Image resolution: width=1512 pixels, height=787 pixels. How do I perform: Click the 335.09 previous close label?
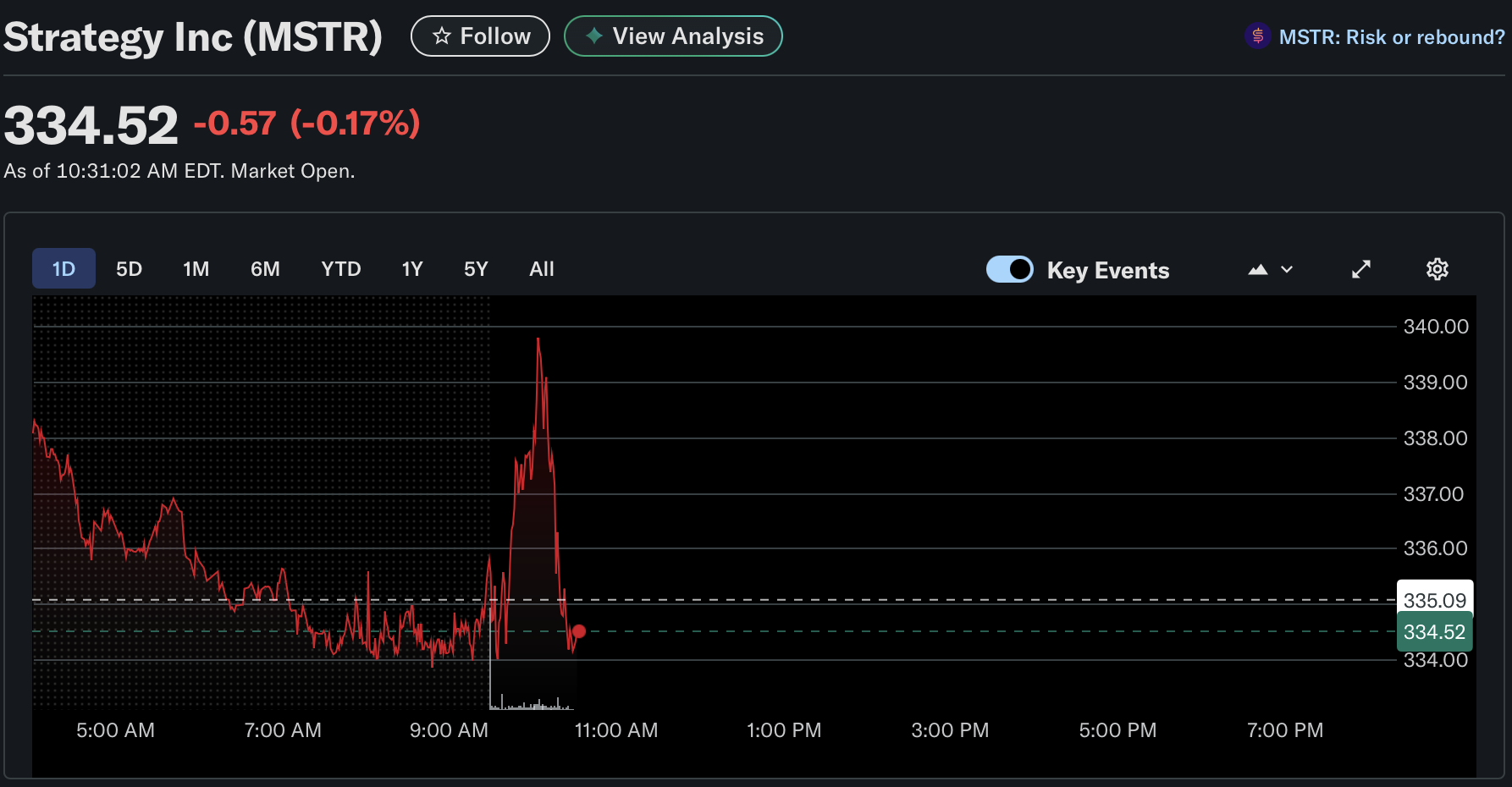[1435, 600]
